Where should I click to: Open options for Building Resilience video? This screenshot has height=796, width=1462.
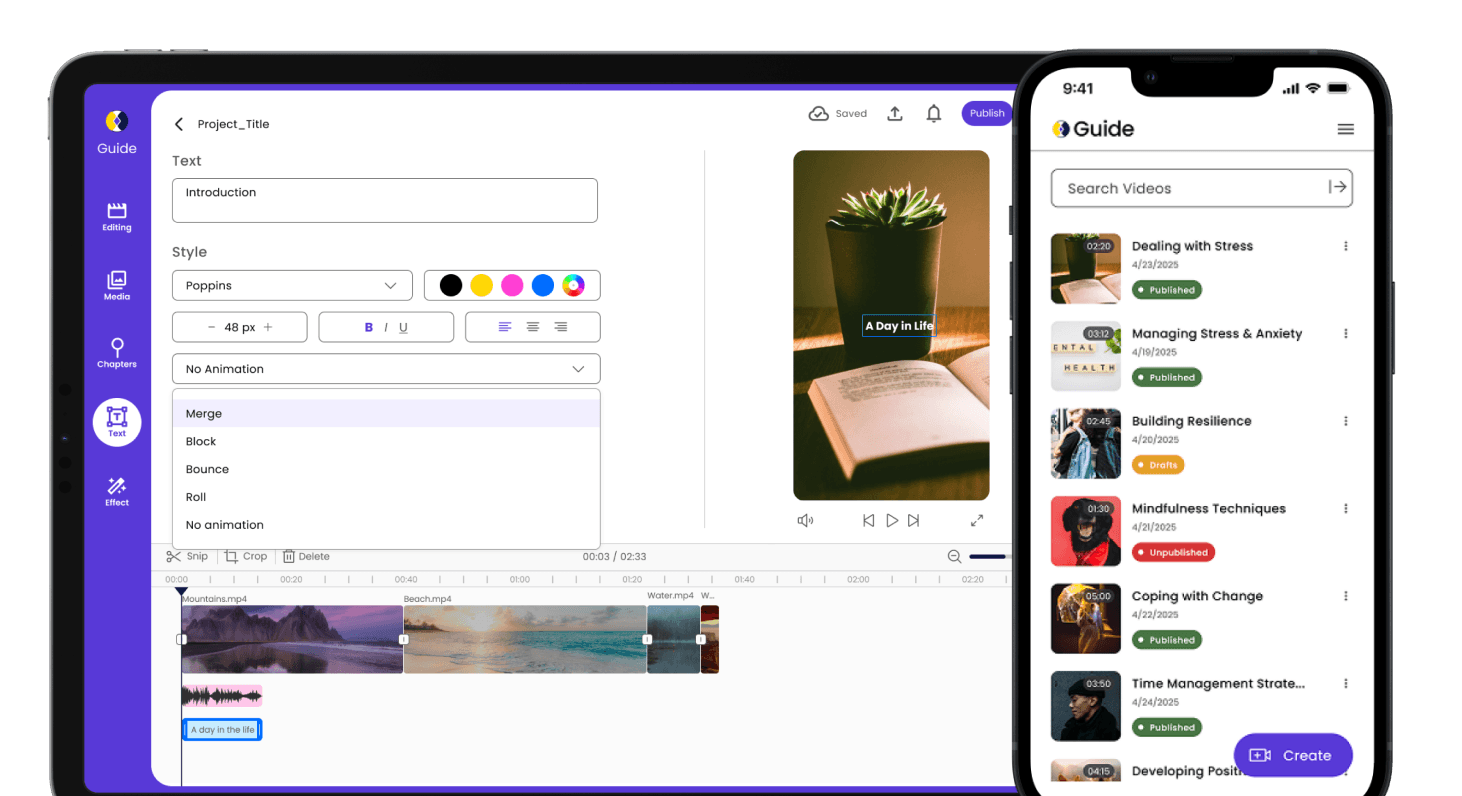tap(1346, 421)
